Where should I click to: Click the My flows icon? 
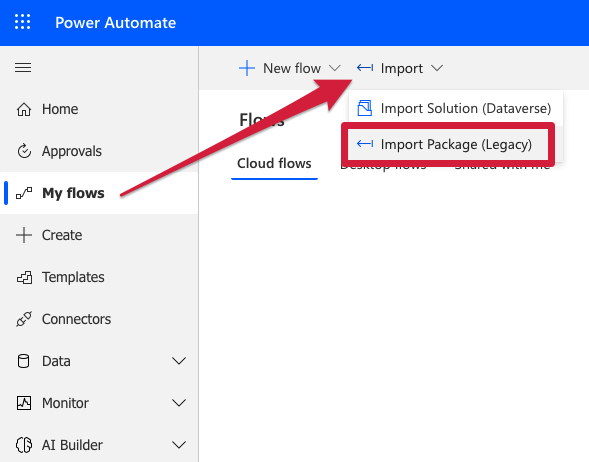coord(24,193)
